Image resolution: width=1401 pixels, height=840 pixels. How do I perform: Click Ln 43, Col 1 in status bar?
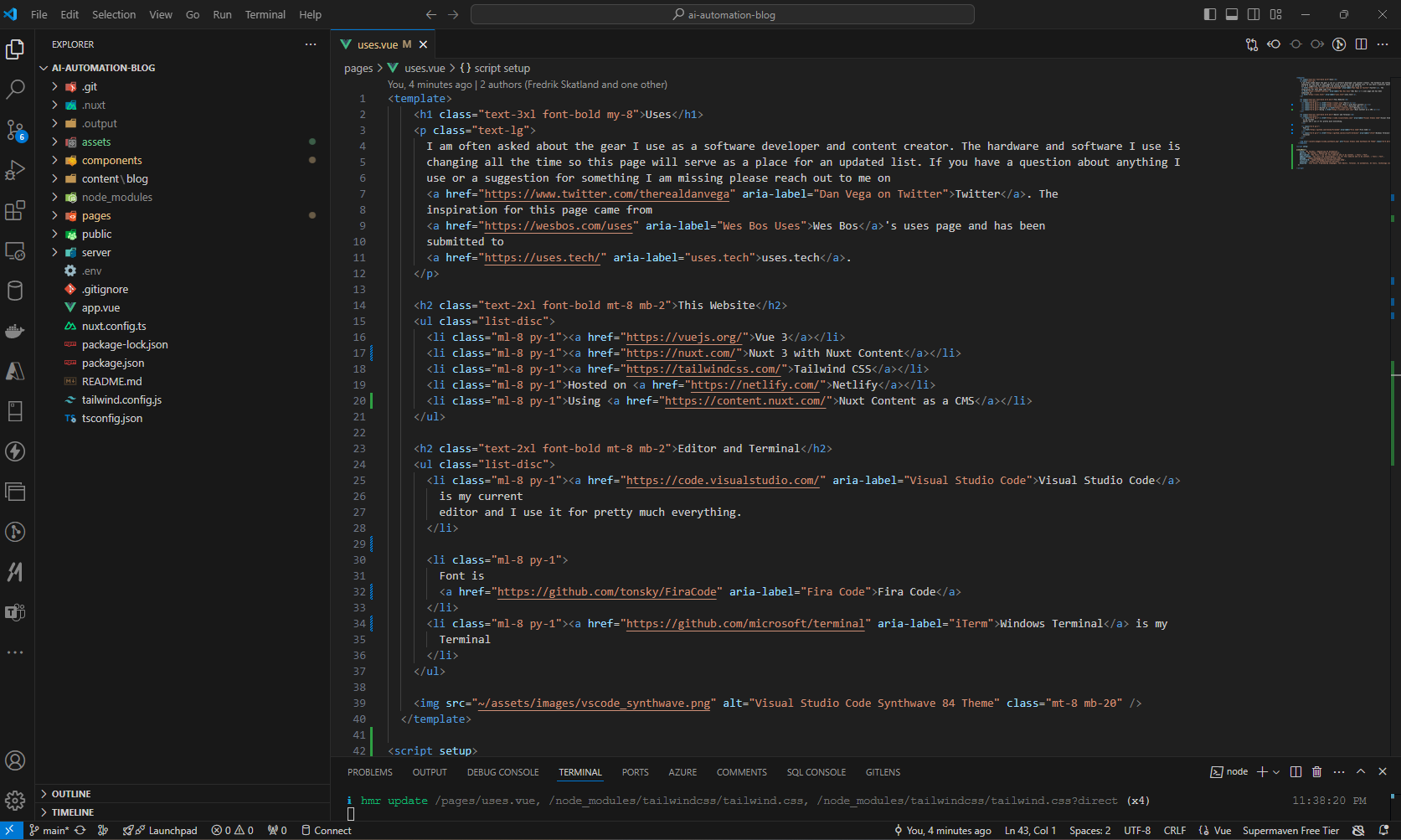pyautogui.click(x=1030, y=831)
